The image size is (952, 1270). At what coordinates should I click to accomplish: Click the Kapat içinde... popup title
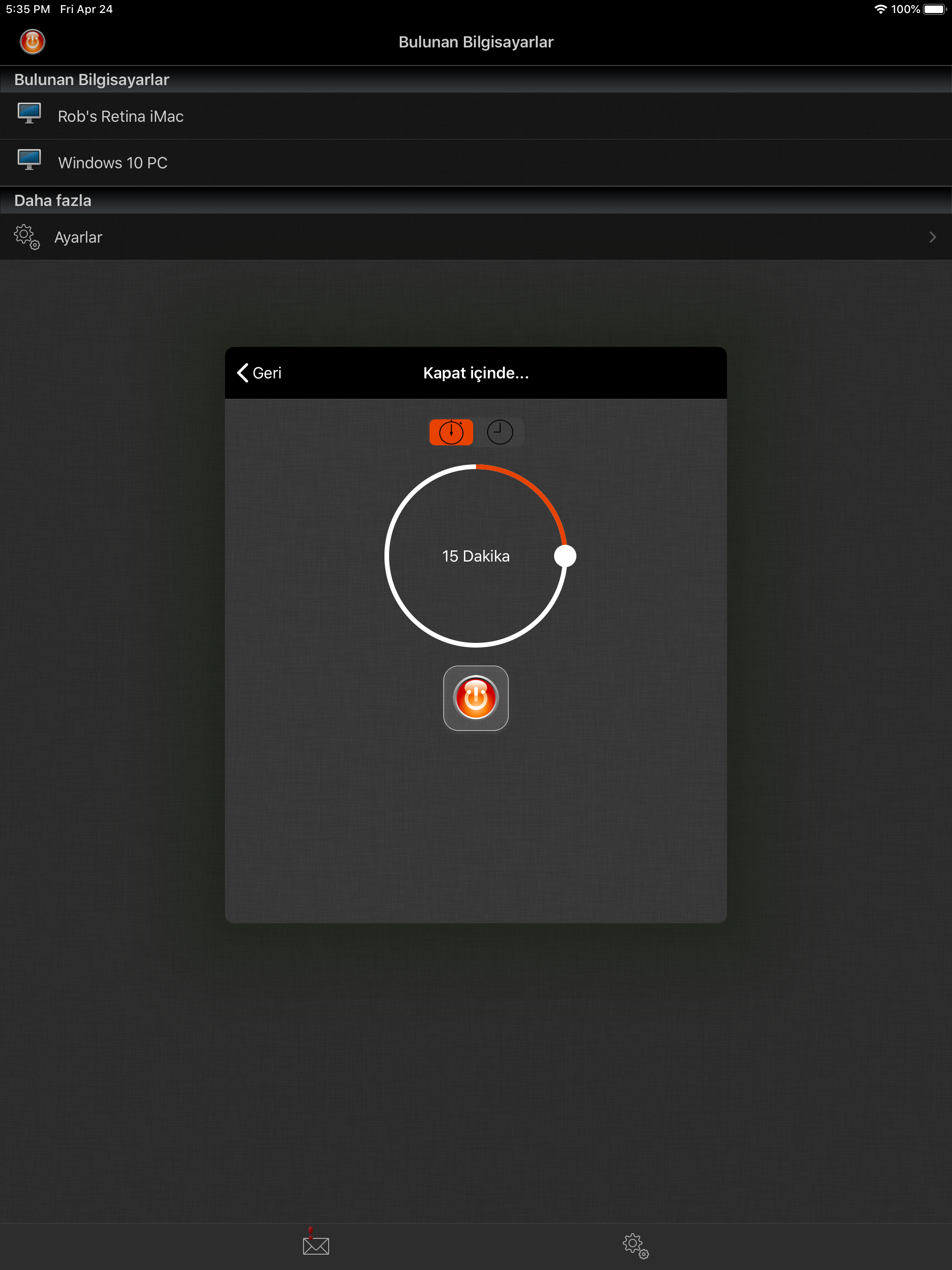point(476,373)
